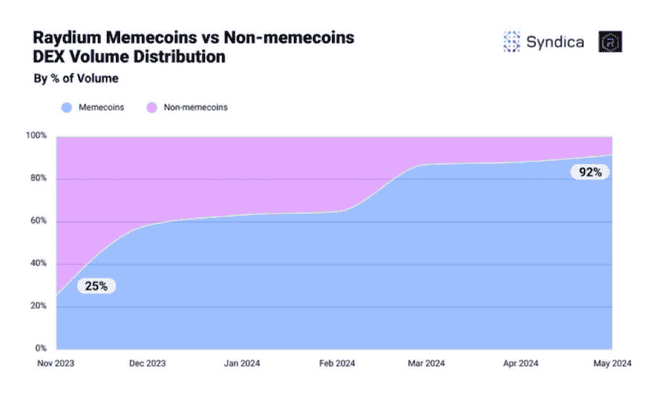Select the Dec 2023 axis label
This screenshot has width=650, height=395.
147,363
